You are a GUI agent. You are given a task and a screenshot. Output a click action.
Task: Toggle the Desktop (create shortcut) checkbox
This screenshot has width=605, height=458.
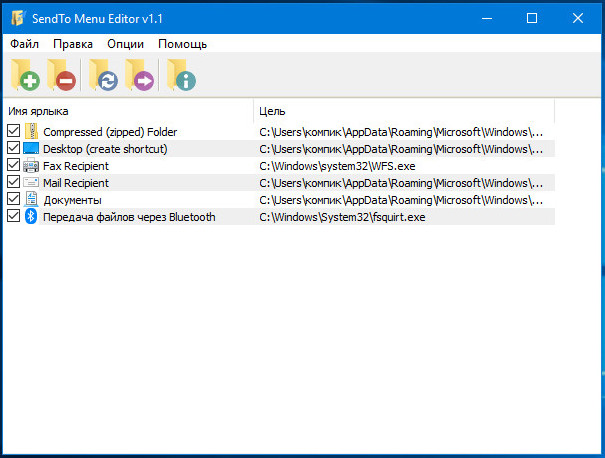[x=14, y=148]
